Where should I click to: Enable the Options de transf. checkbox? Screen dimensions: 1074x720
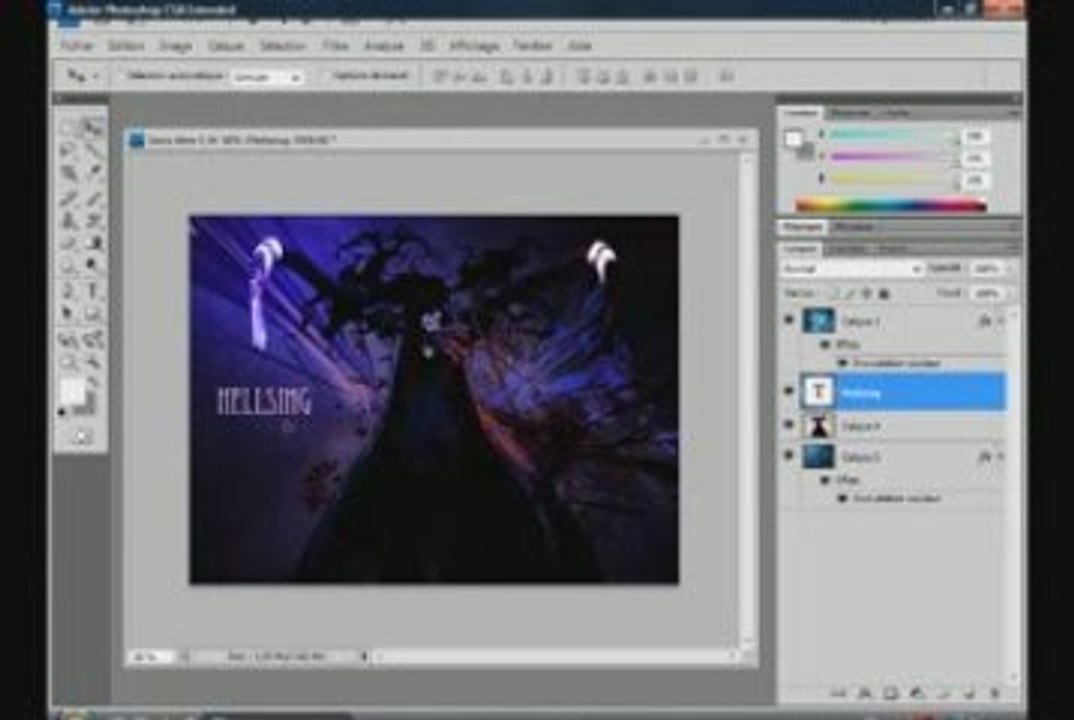pos(326,76)
